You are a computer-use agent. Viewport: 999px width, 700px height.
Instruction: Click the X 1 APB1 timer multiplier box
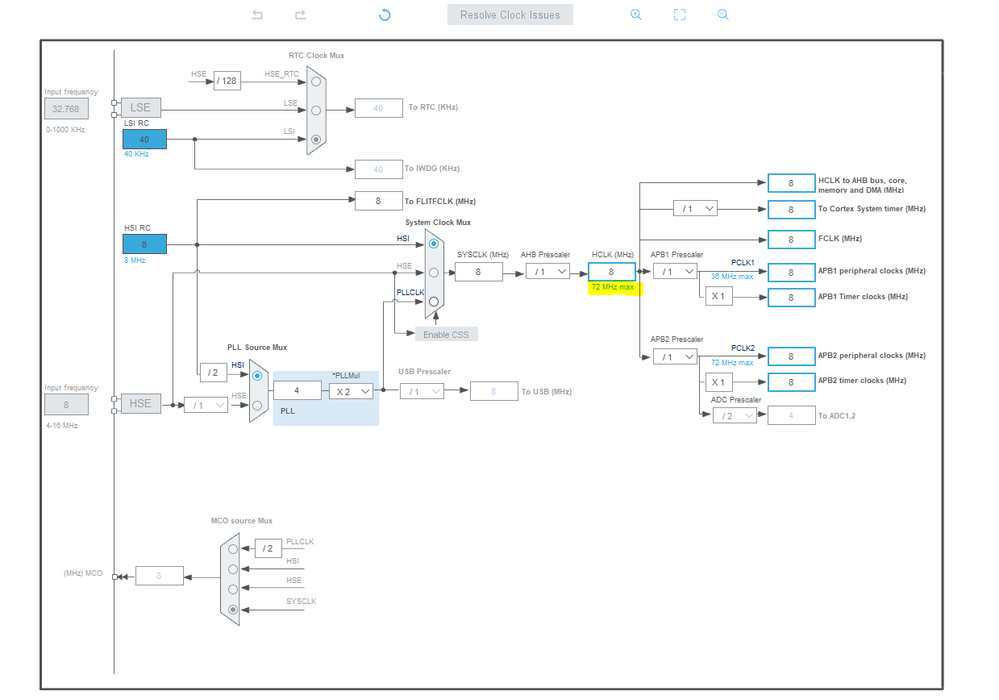click(719, 296)
